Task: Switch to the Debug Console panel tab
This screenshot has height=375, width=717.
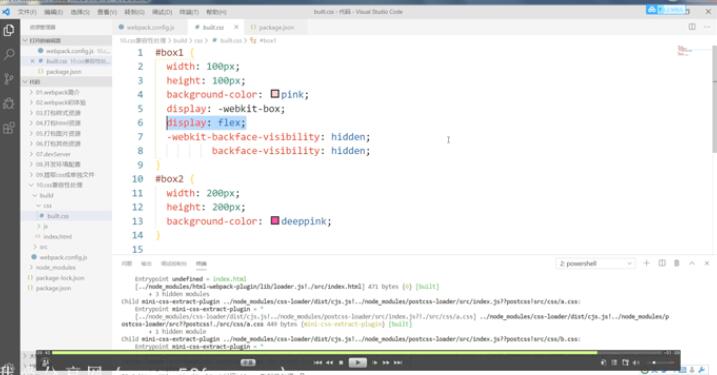Action: pyautogui.click(x=174, y=263)
